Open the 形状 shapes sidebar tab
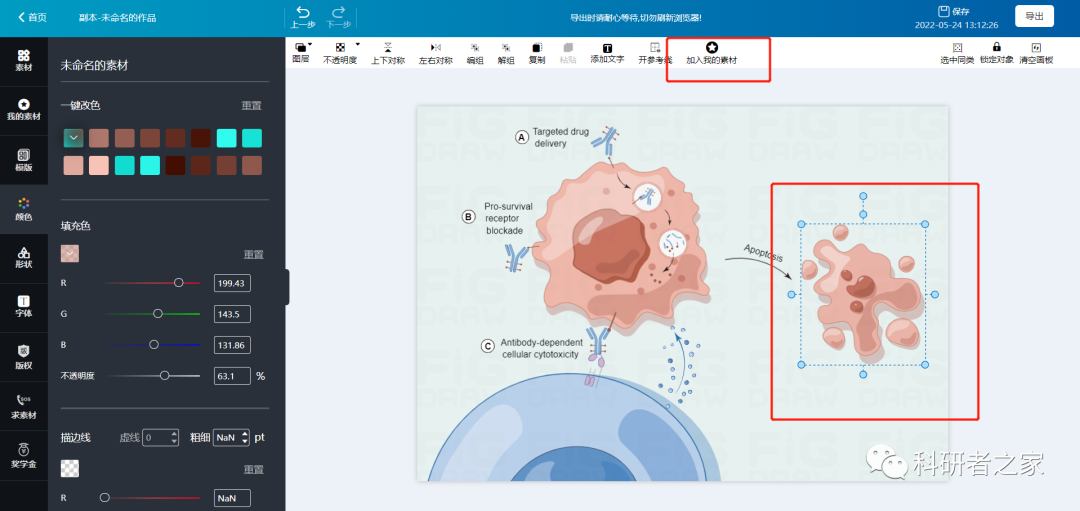This screenshot has height=511, width=1080. coord(24,258)
